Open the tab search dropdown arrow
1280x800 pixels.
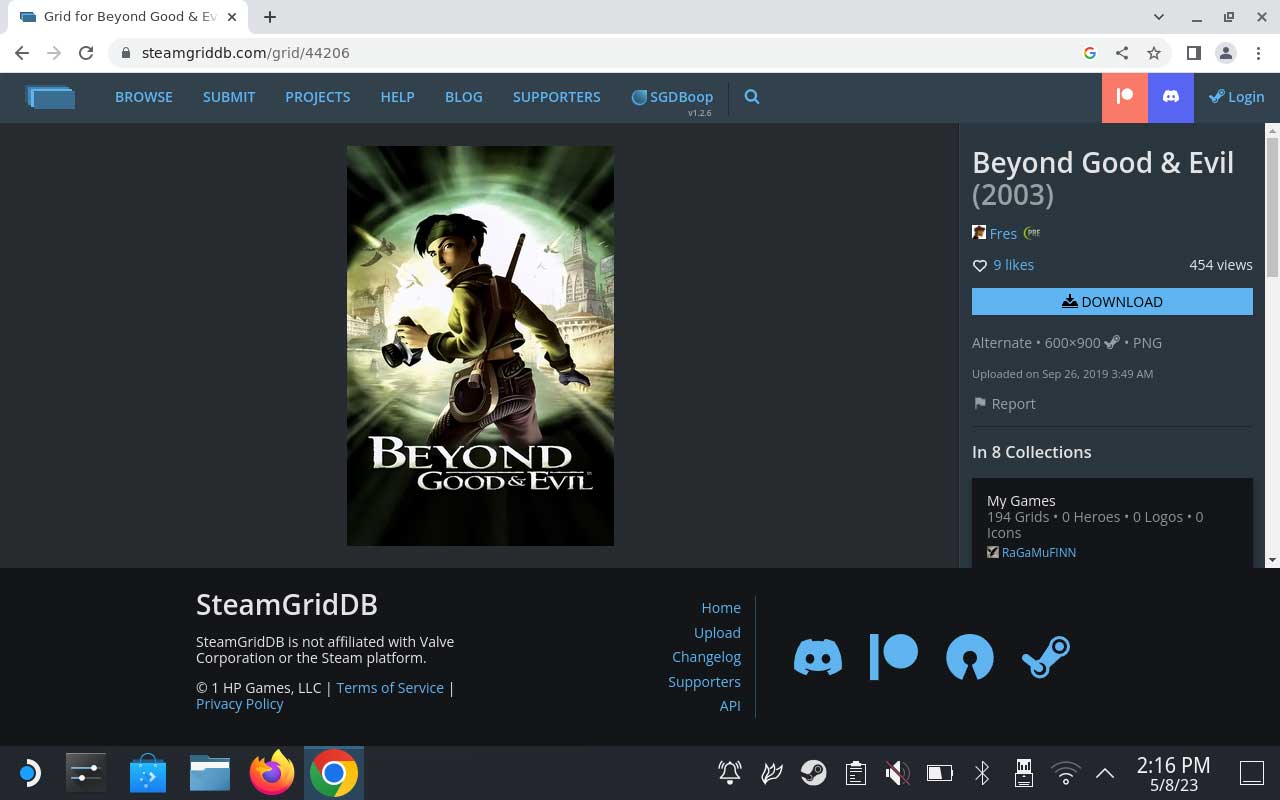pyautogui.click(x=1159, y=17)
